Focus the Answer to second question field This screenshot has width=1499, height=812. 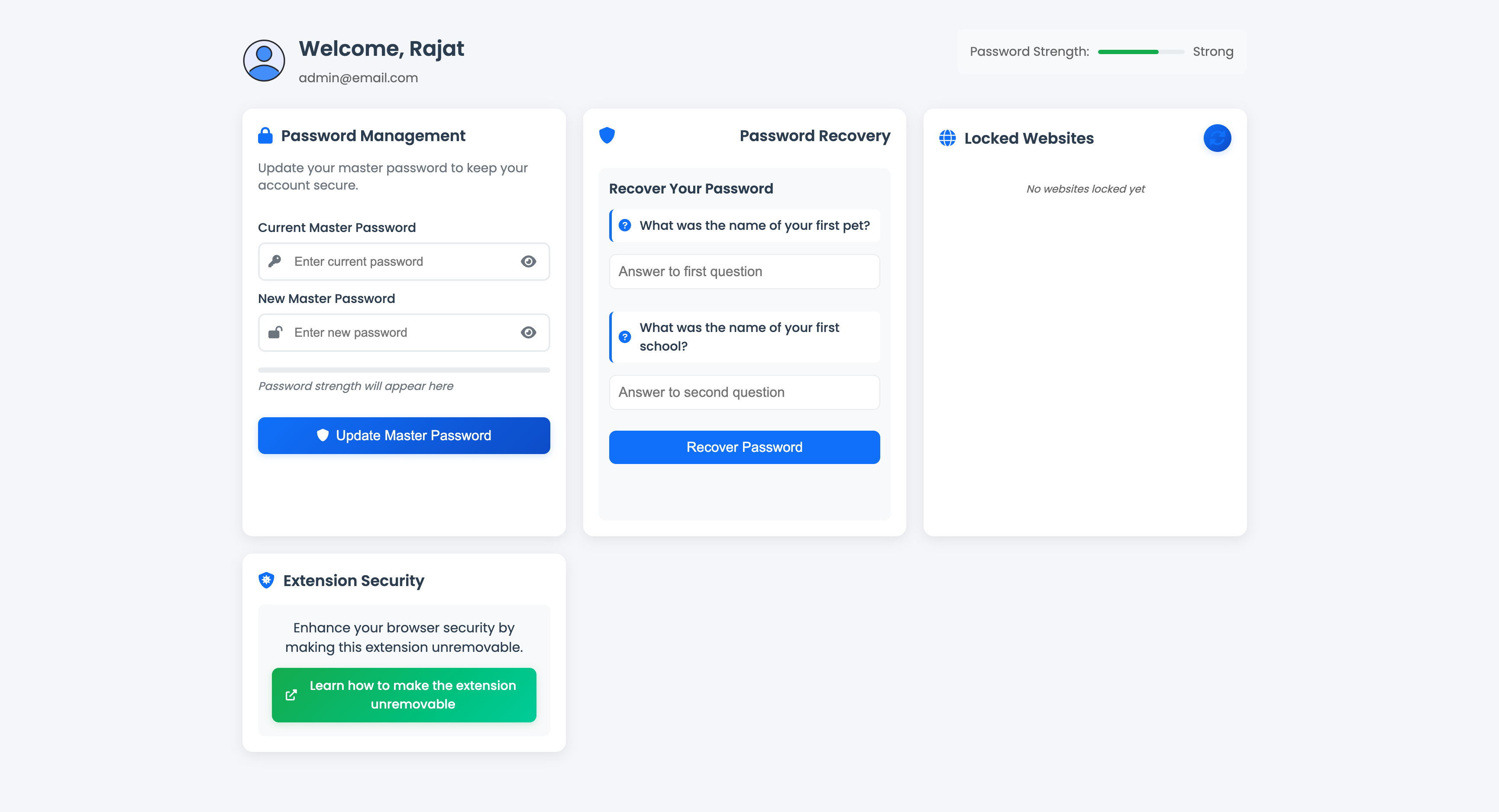pos(744,392)
